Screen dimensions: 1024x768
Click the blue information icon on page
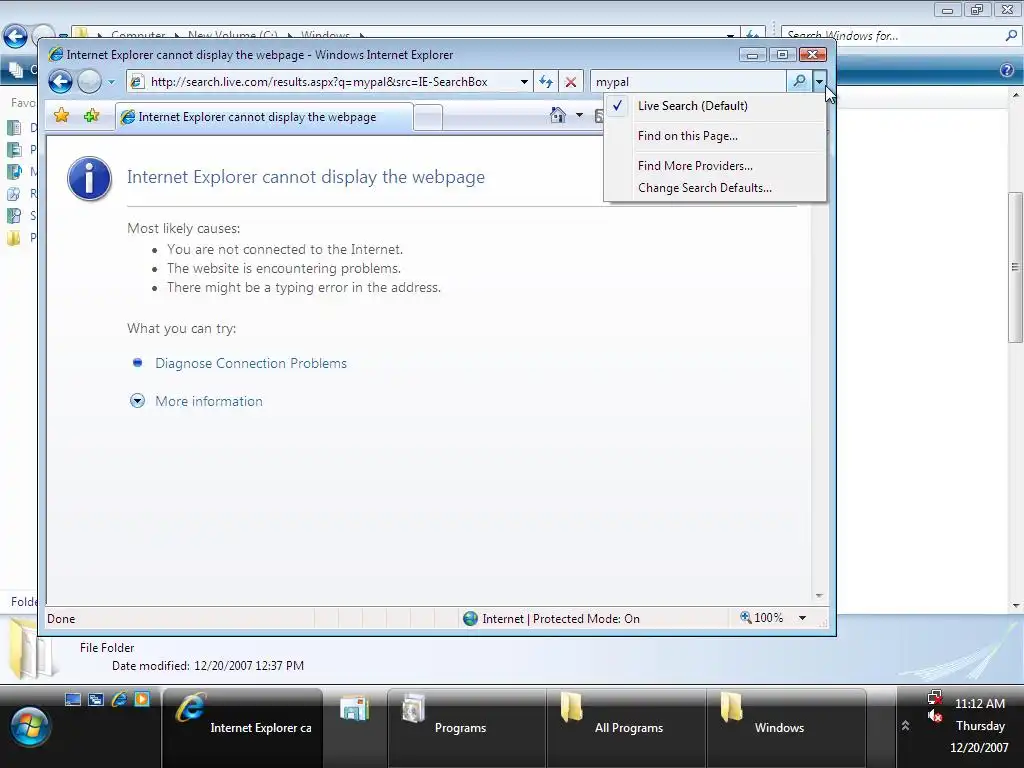(x=89, y=178)
